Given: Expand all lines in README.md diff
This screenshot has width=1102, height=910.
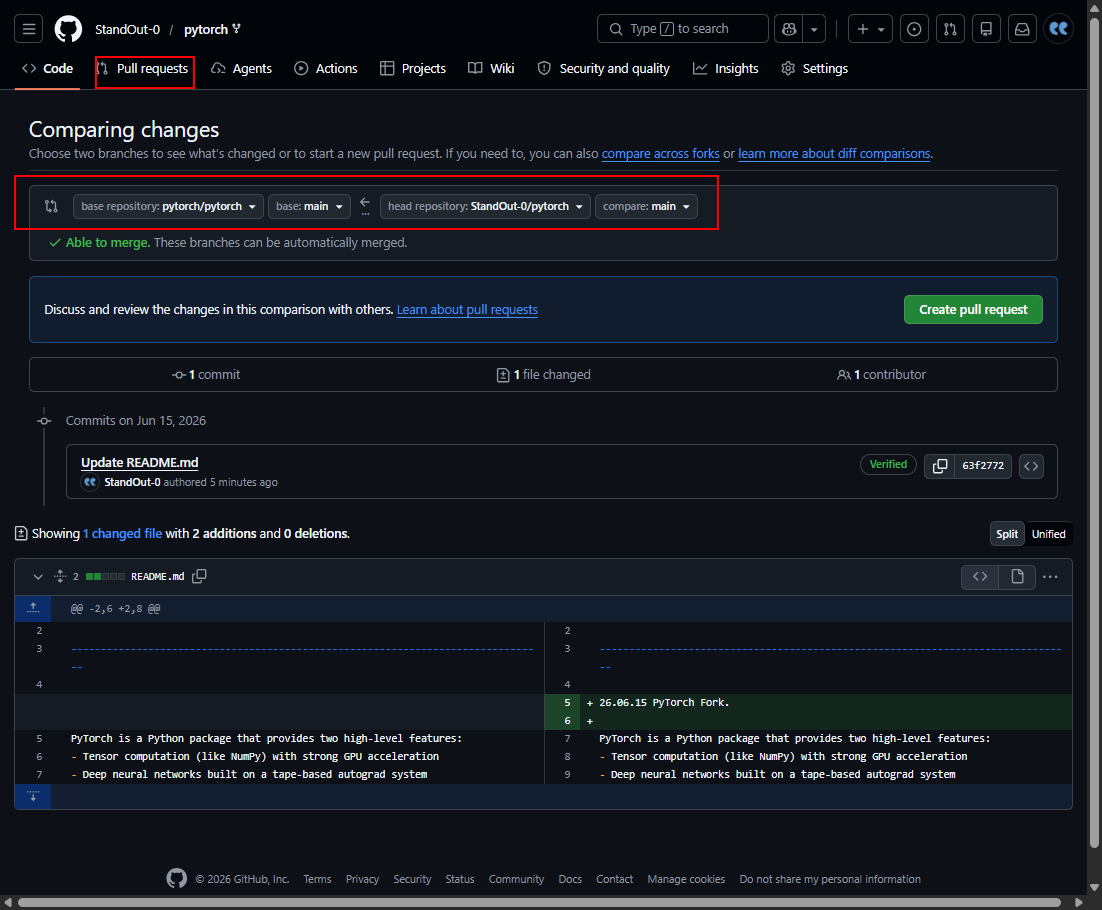Looking at the screenshot, I should pos(60,576).
